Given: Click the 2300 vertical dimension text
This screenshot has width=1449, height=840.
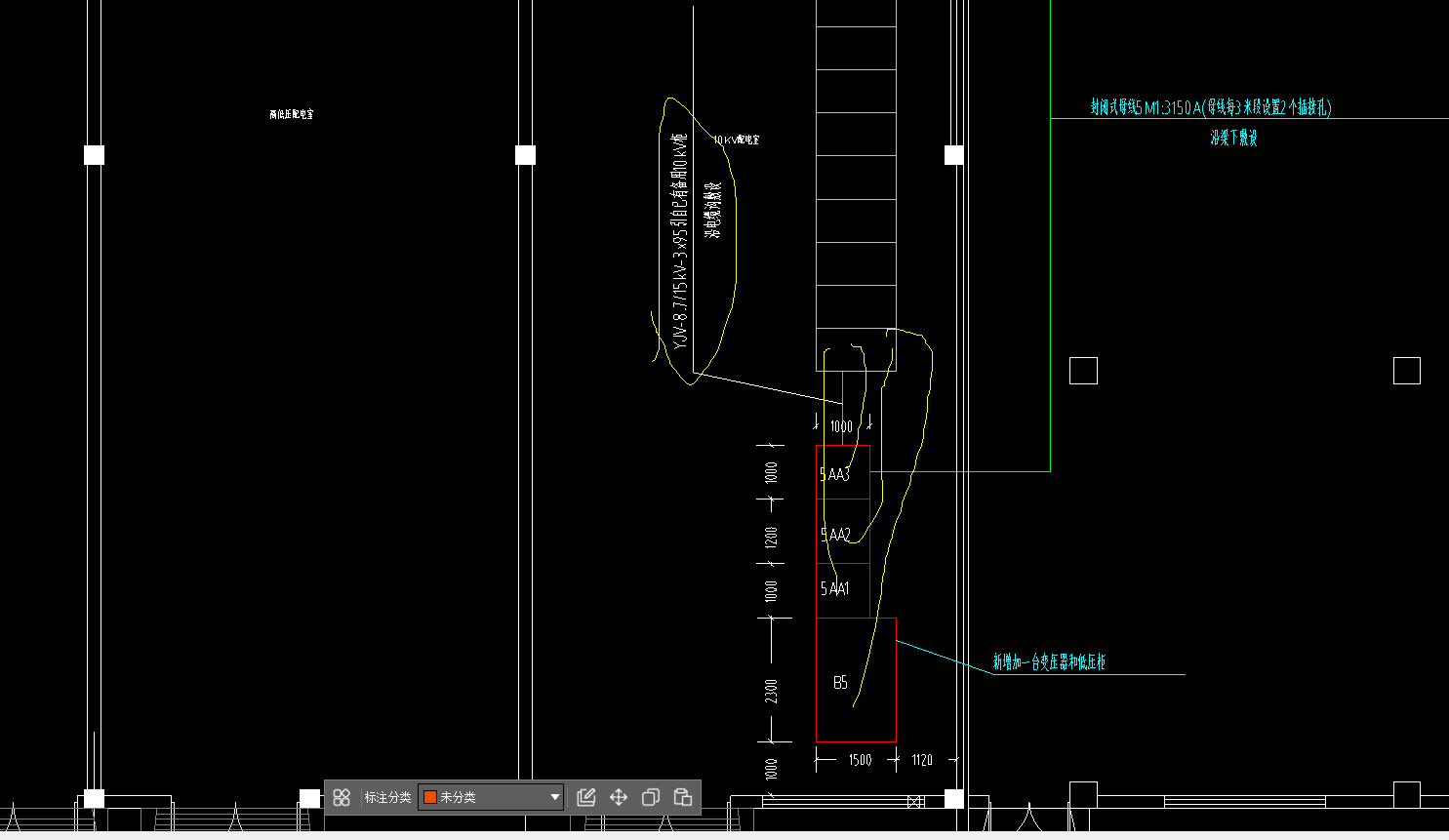Looking at the screenshot, I should 772,692.
